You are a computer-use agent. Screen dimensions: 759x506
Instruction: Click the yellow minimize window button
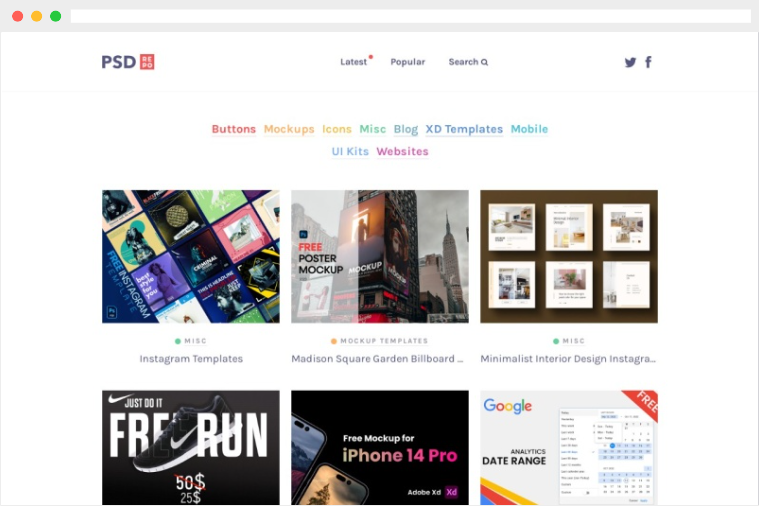(36, 16)
